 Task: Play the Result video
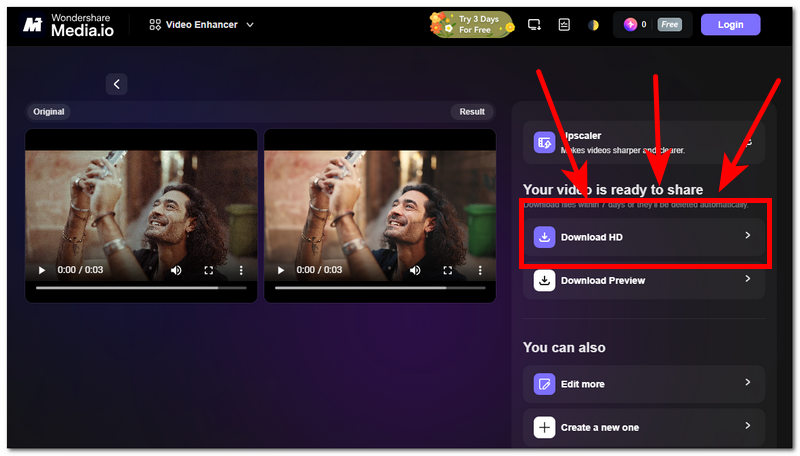tap(281, 270)
